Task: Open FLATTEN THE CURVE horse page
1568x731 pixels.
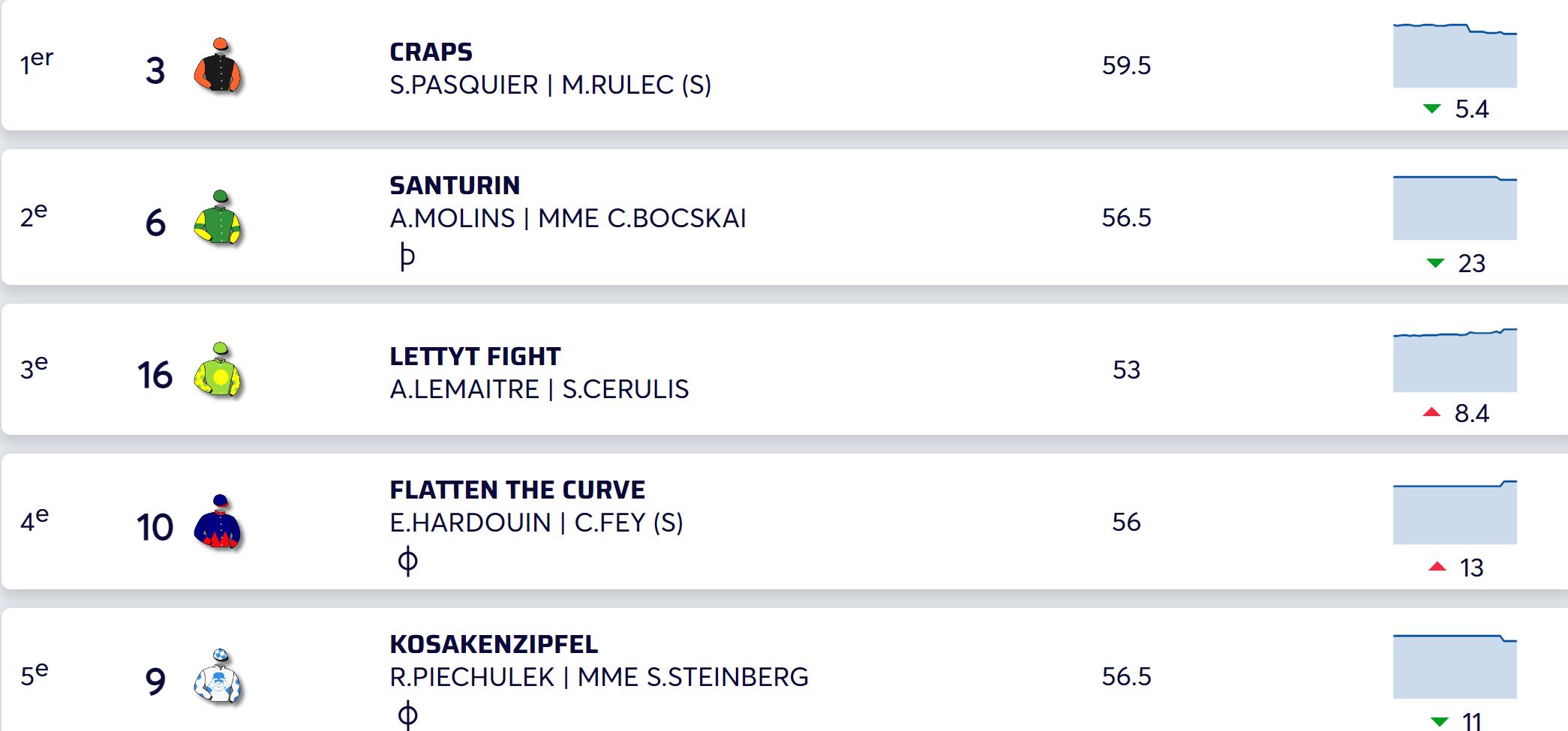Action: coord(517,490)
